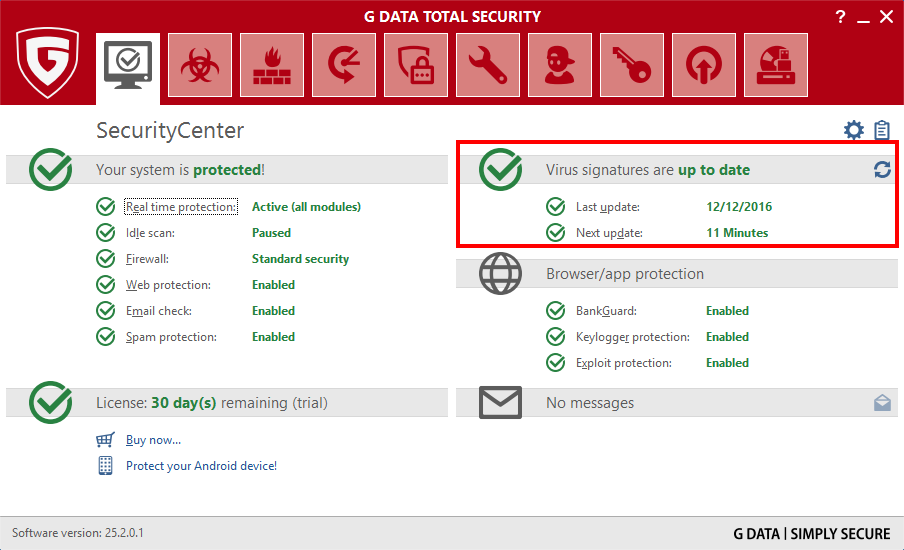Click 'G DATA | SIMPLY SECURE' footer text

point(812,534)
